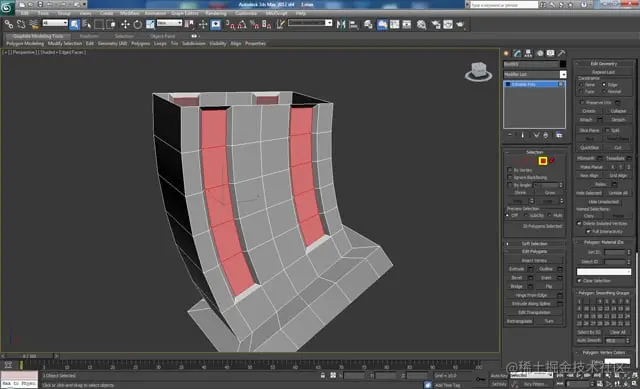The image size is (640, 389).
Task: Choose the Rectangular Selection Region icon
Action: (99, 24)
